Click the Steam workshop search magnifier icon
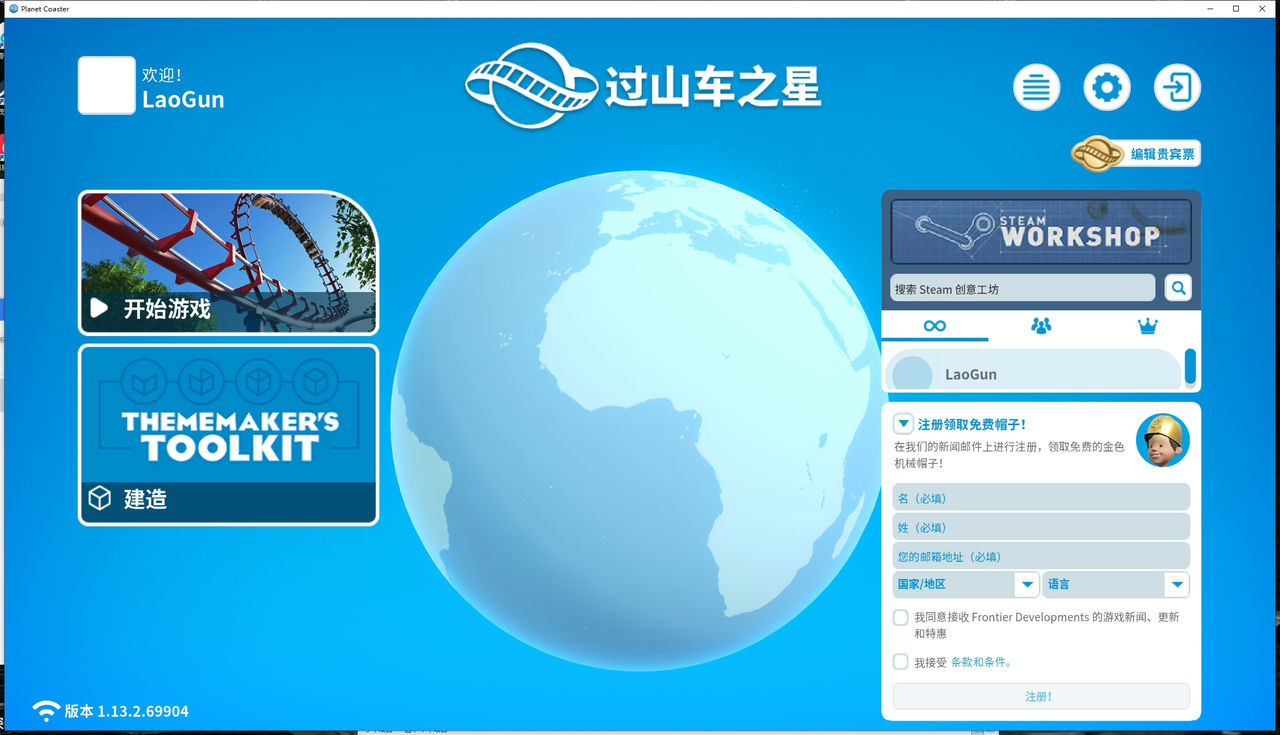The height and width of the screenshot is (735, 1280). point(1178,288)
